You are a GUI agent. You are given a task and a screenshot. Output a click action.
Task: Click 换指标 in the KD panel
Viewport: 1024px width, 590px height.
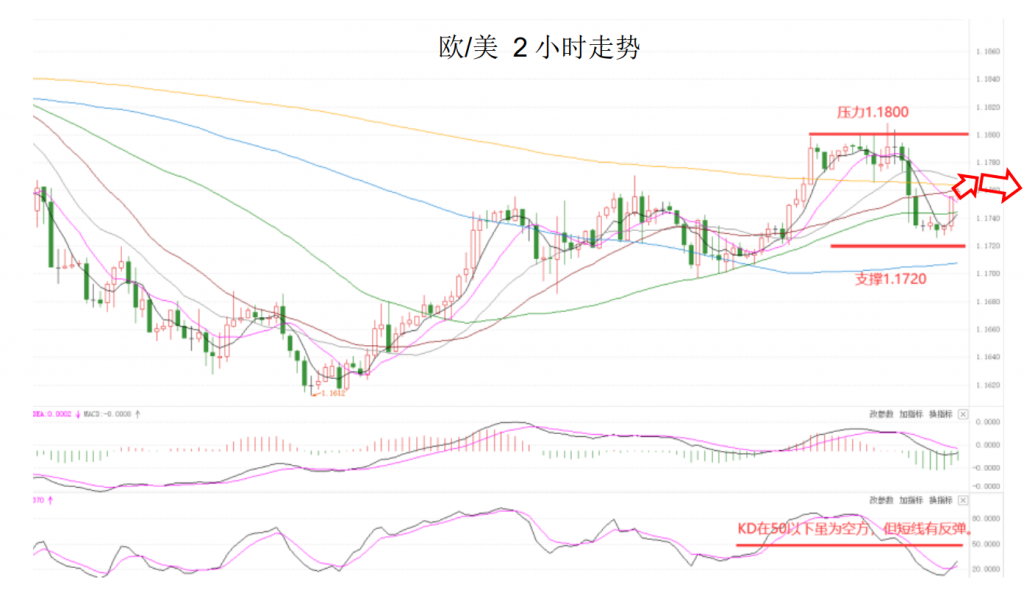click(940, 500)
